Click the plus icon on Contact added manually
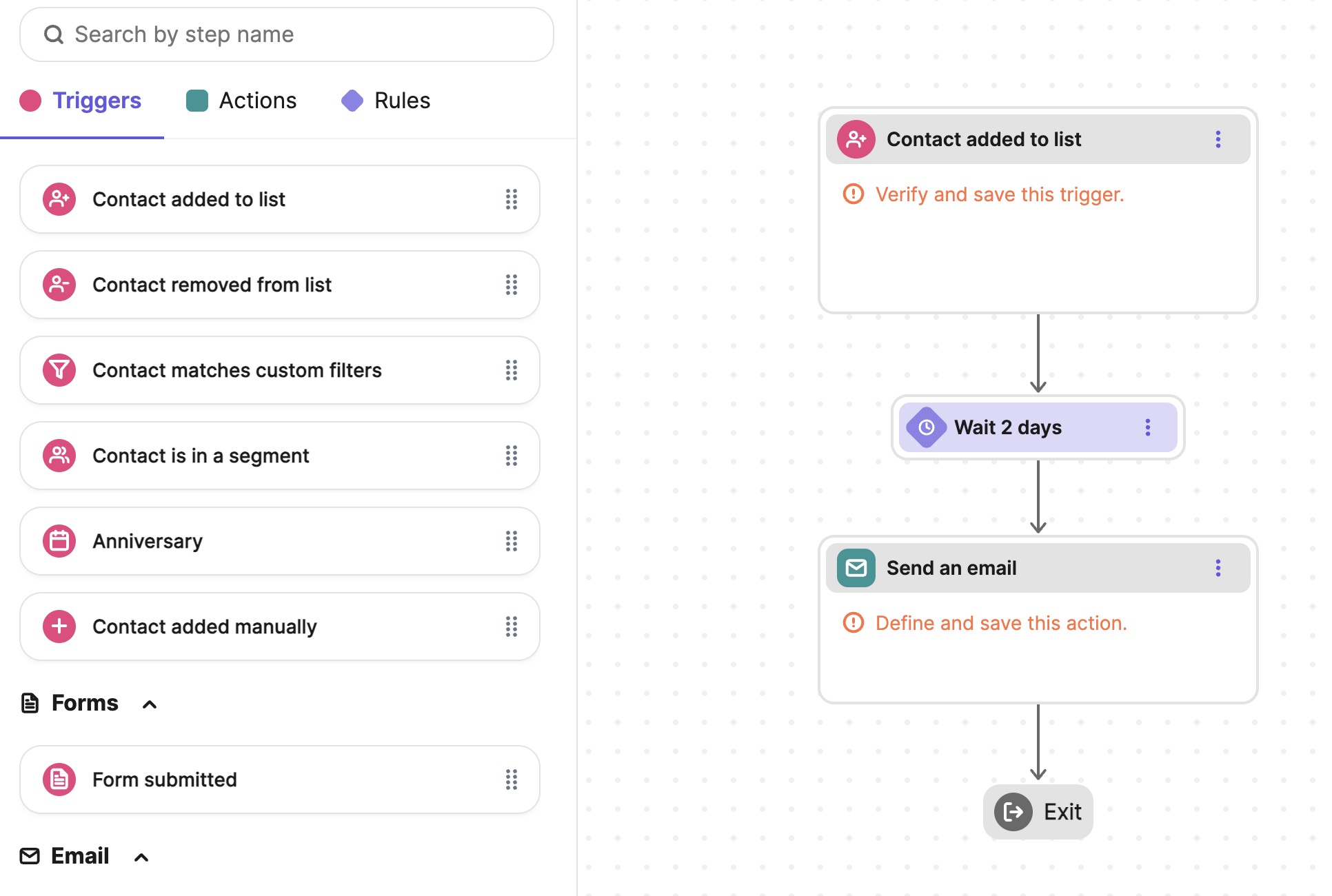The image size is (1332, 896). tap(59, 627)
